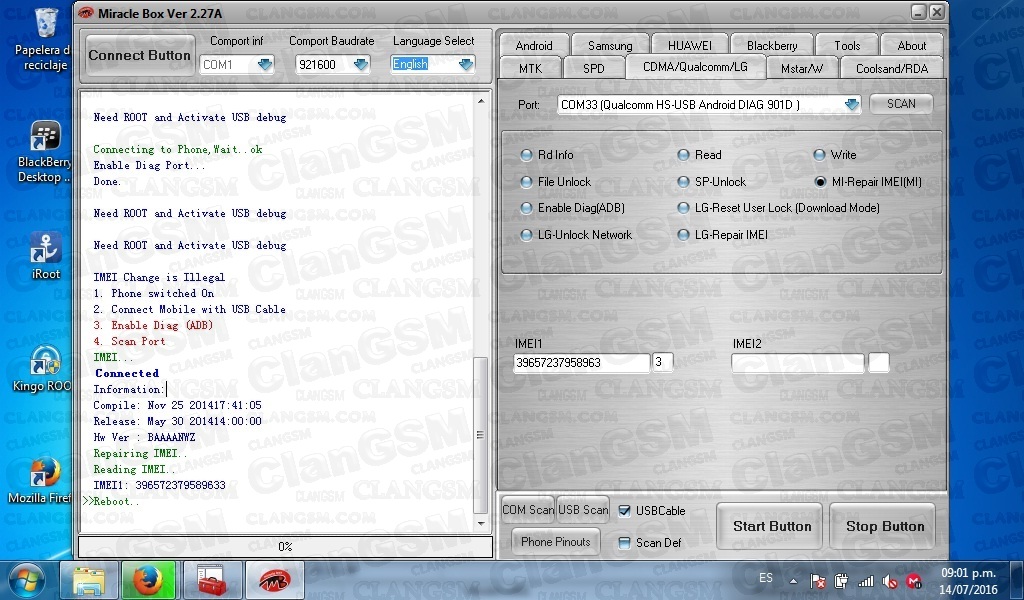
Task: Switch to the SPD tab
Action: [594, 69]
